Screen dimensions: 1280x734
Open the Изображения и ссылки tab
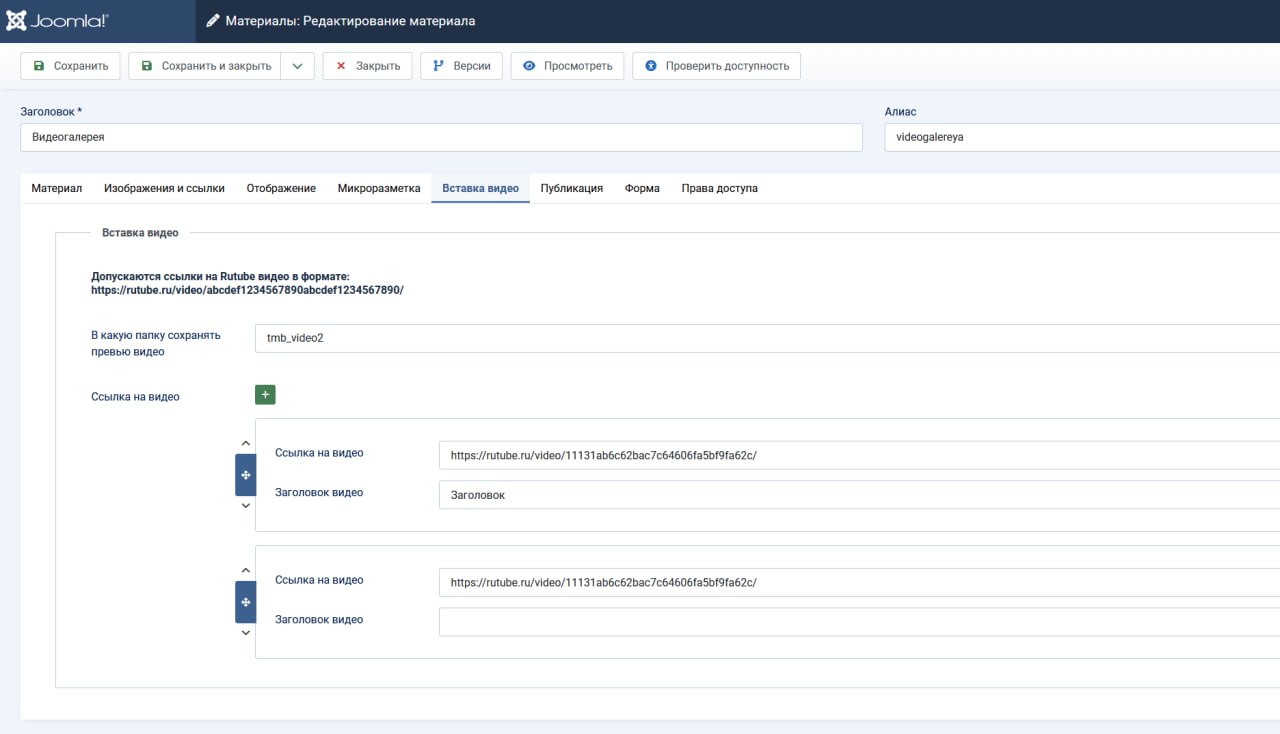pyautogui.click(x=164, y=188)
